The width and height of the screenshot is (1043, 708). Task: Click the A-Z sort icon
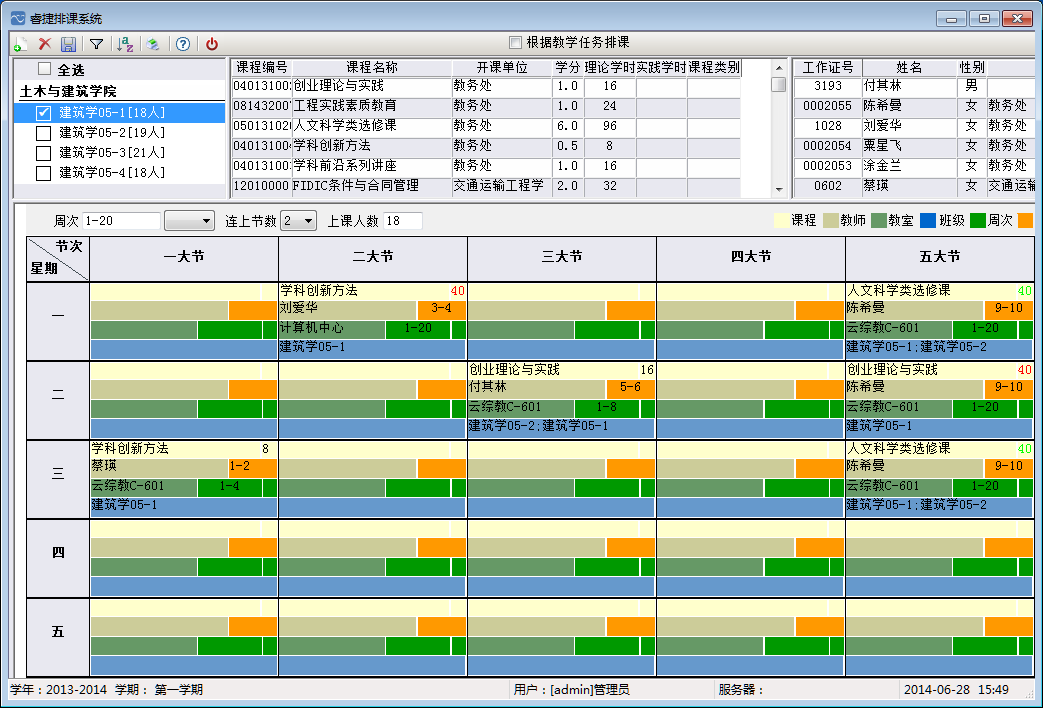[125, 44]
